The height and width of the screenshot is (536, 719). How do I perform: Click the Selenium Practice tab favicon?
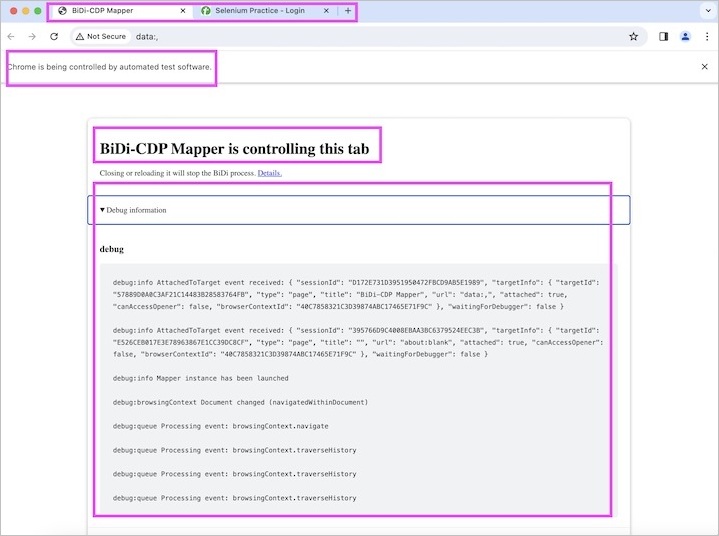[x=206, y=11]
